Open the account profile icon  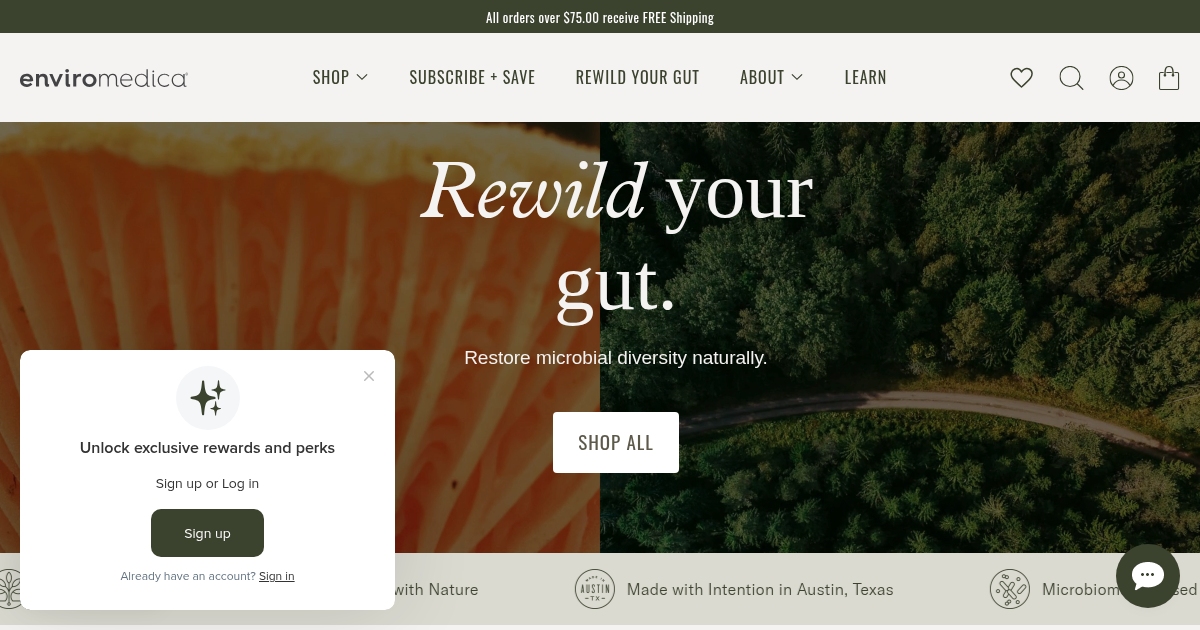click(x=1121, y=78)
